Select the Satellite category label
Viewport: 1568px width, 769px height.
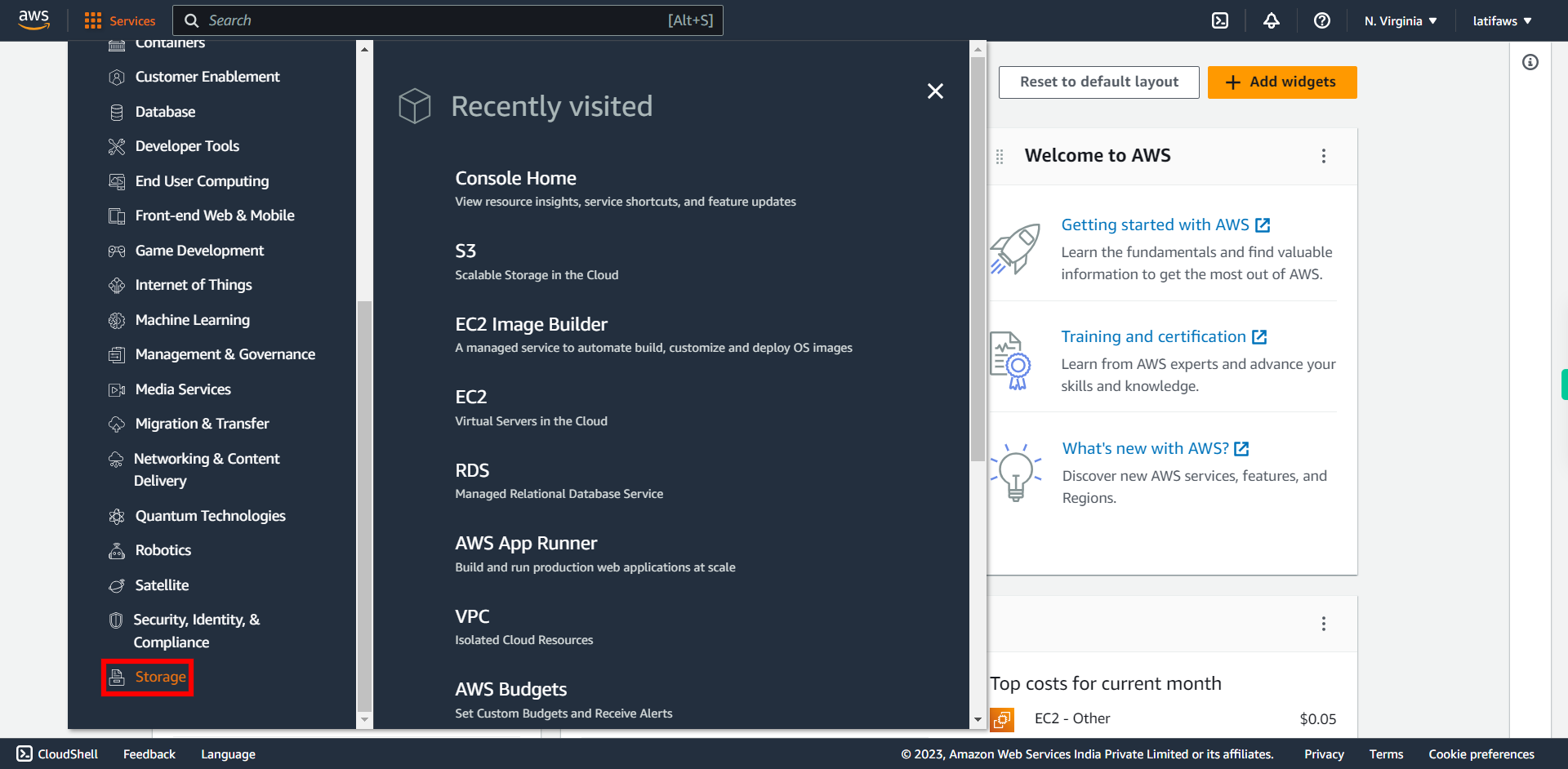163,585
